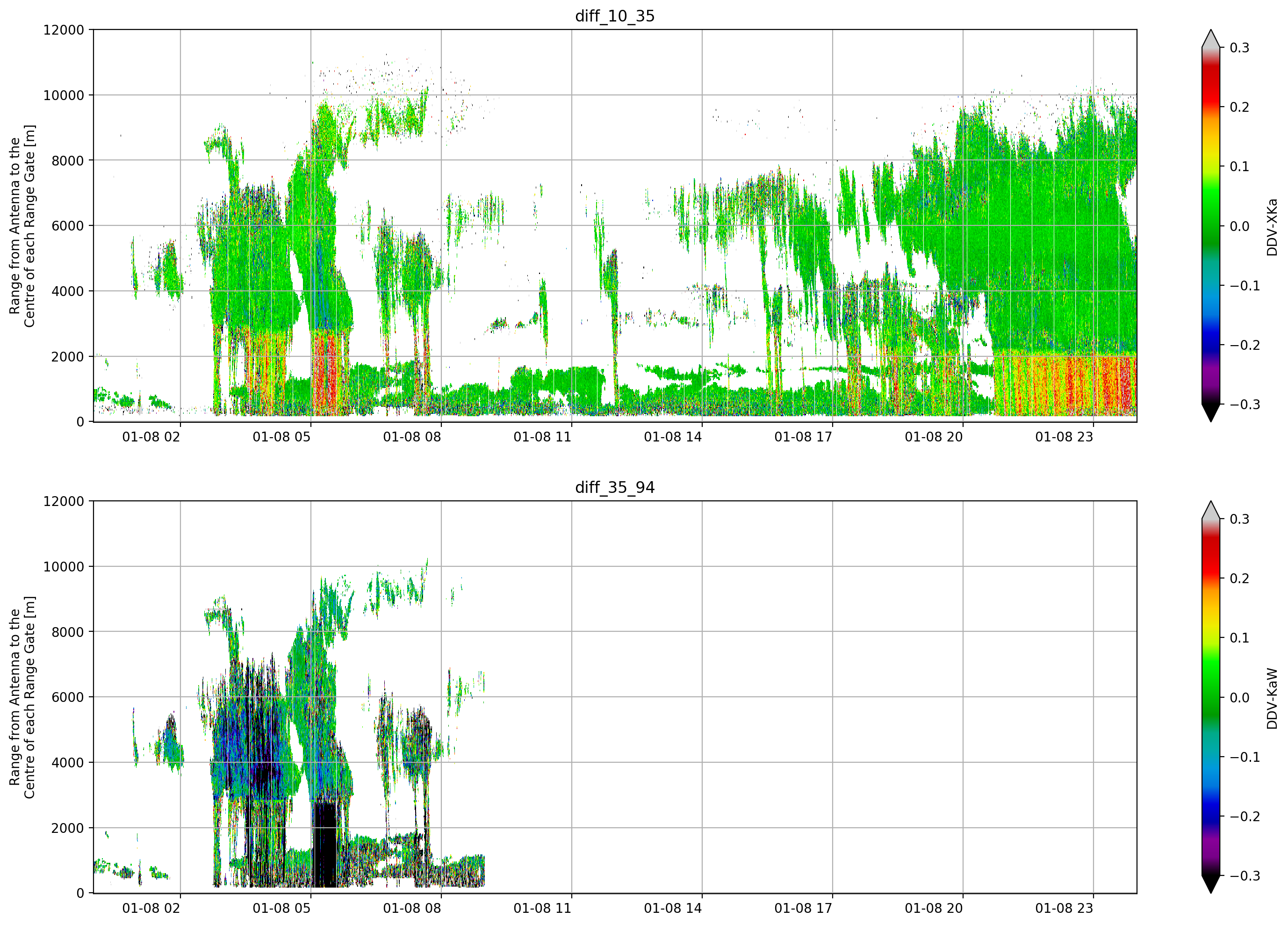Select the y-axis range label of diff_10_35 plot
Image resolution: width=1288 pixels, height=925 pixels.
(x=22, y=225)
